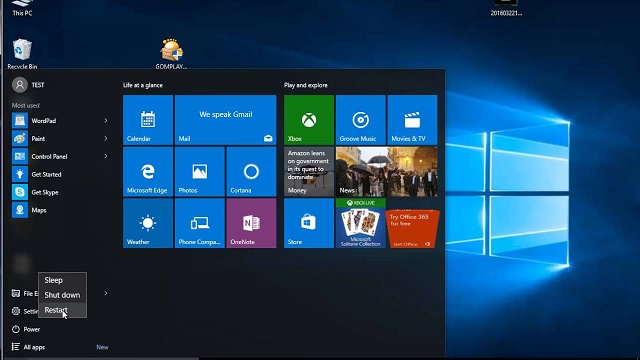The height and width of the screenshot is (360, 640).
Task: Select the 201603221 desktop file
Action: (506, 7)
